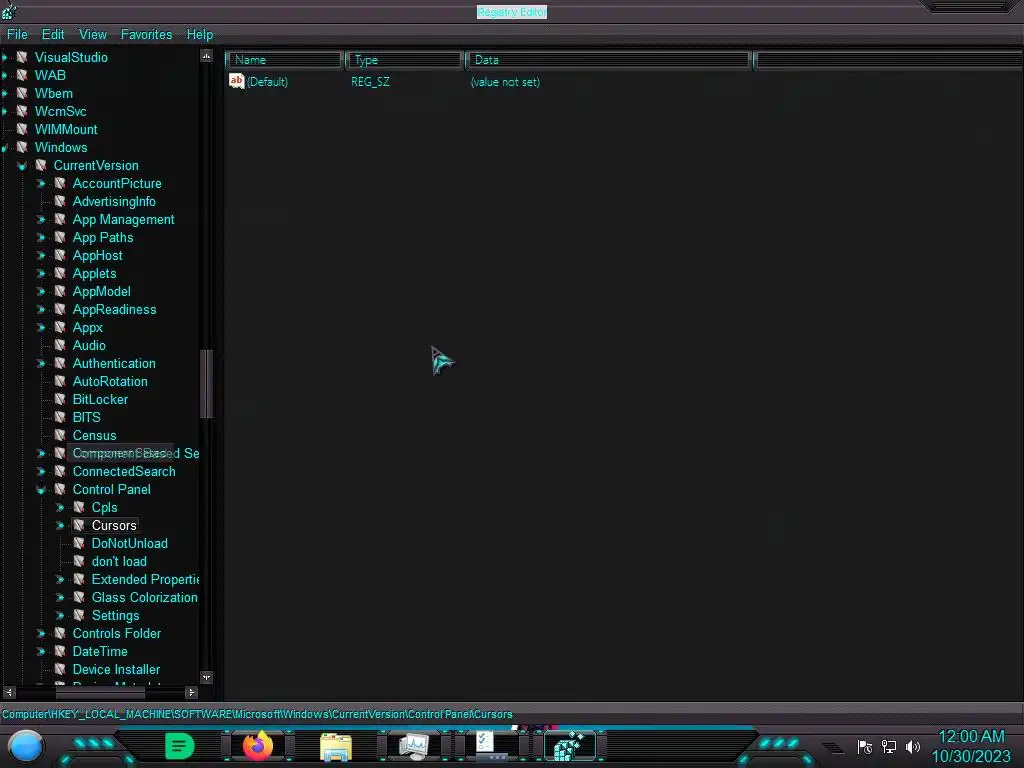Click the Census key folder icon
The height and width of the screenshot is (768, 1024).
coord(60,435)
